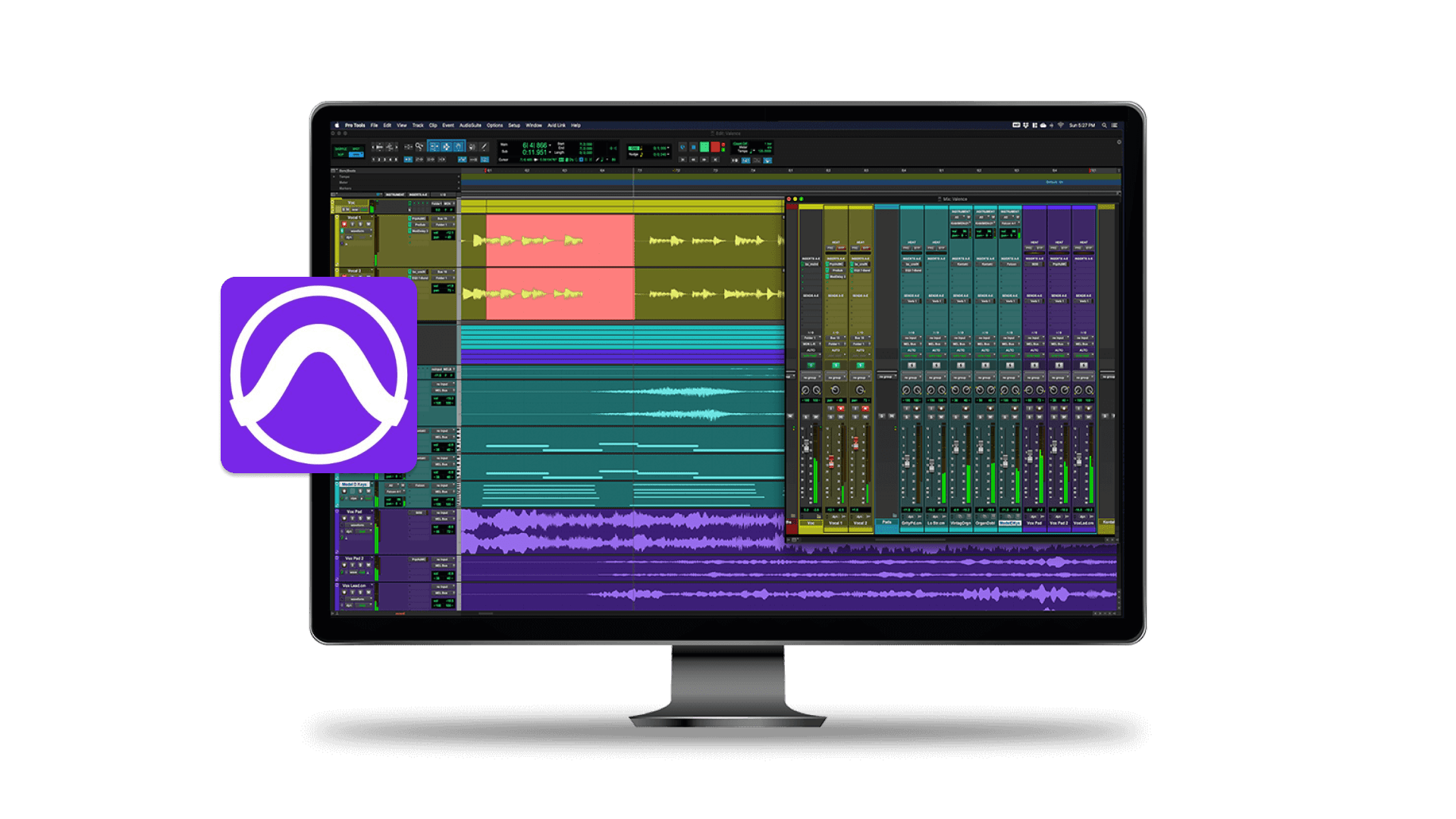This screenshot has width=1456, height=819.
Task: Click the Vocal 1 mixer volume fader
Action: [831, 461]
